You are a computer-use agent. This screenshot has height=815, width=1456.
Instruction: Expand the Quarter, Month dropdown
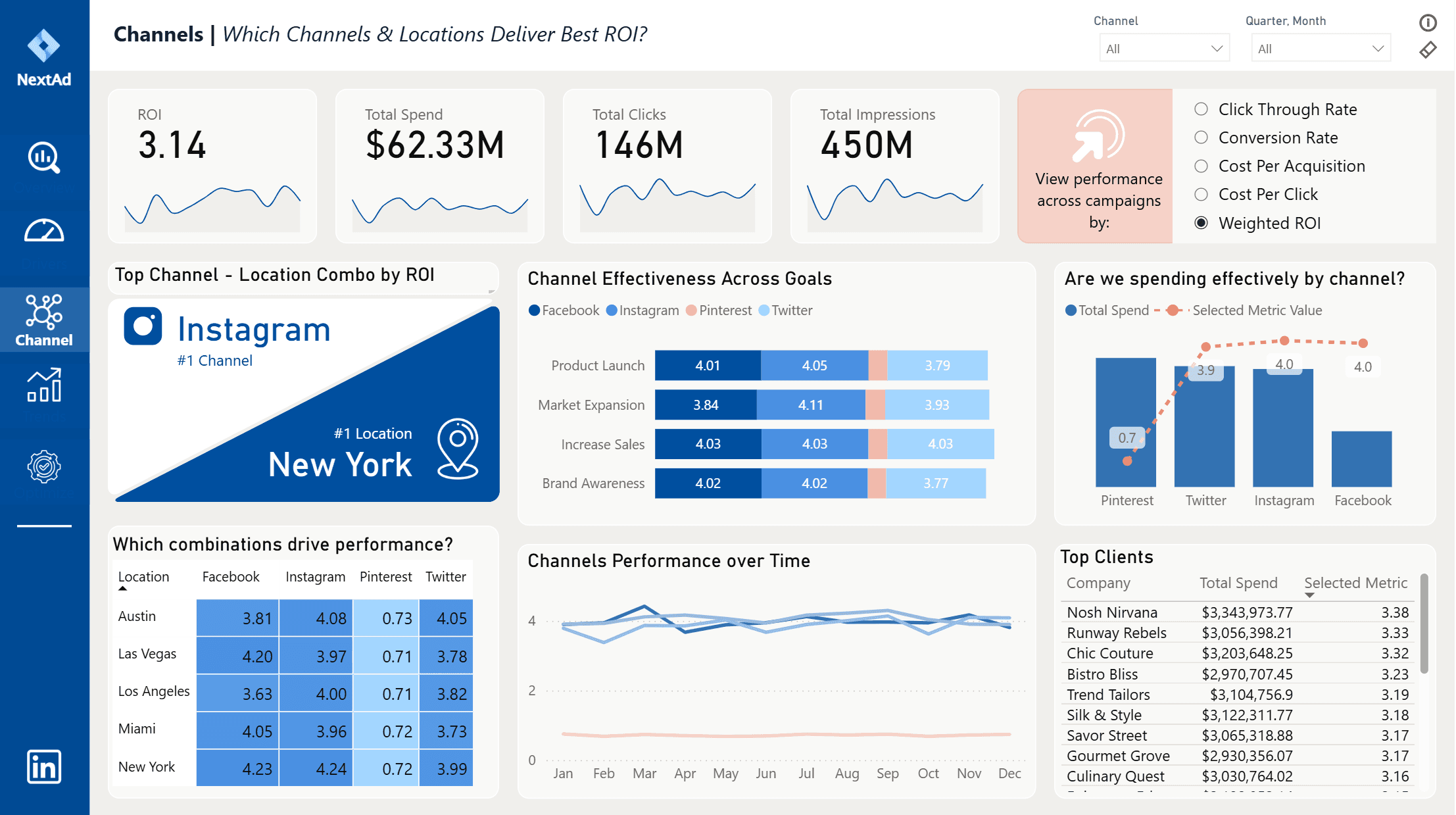(1320, 49)
